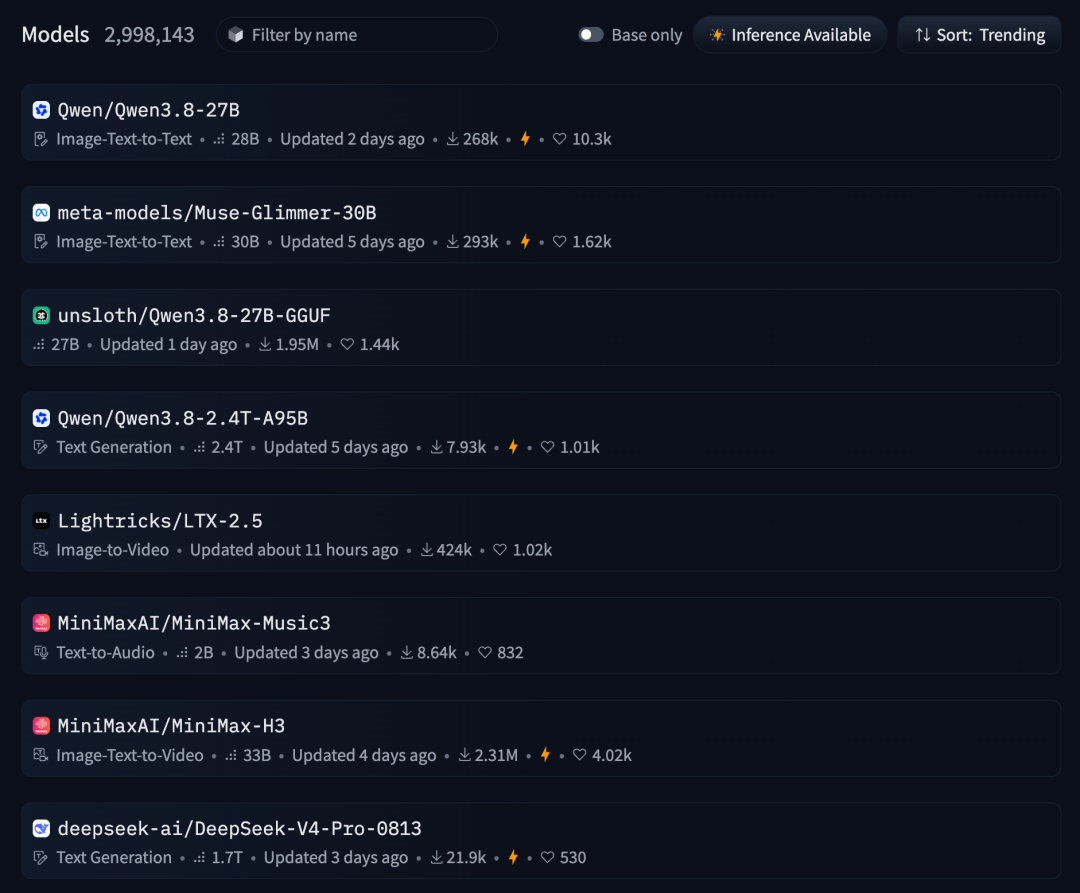Open MiniMaxAI/MiniMax-Music3 model page
Viewport: 1080px width, 893px height.
point(194,623)
